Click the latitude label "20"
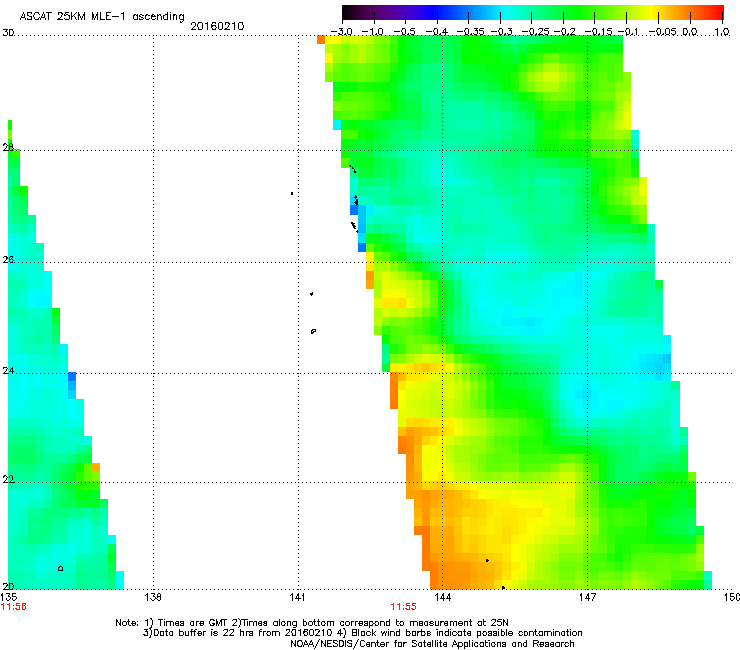The width and height of the screenshot is (740, 650). click(x=8, y=586)
